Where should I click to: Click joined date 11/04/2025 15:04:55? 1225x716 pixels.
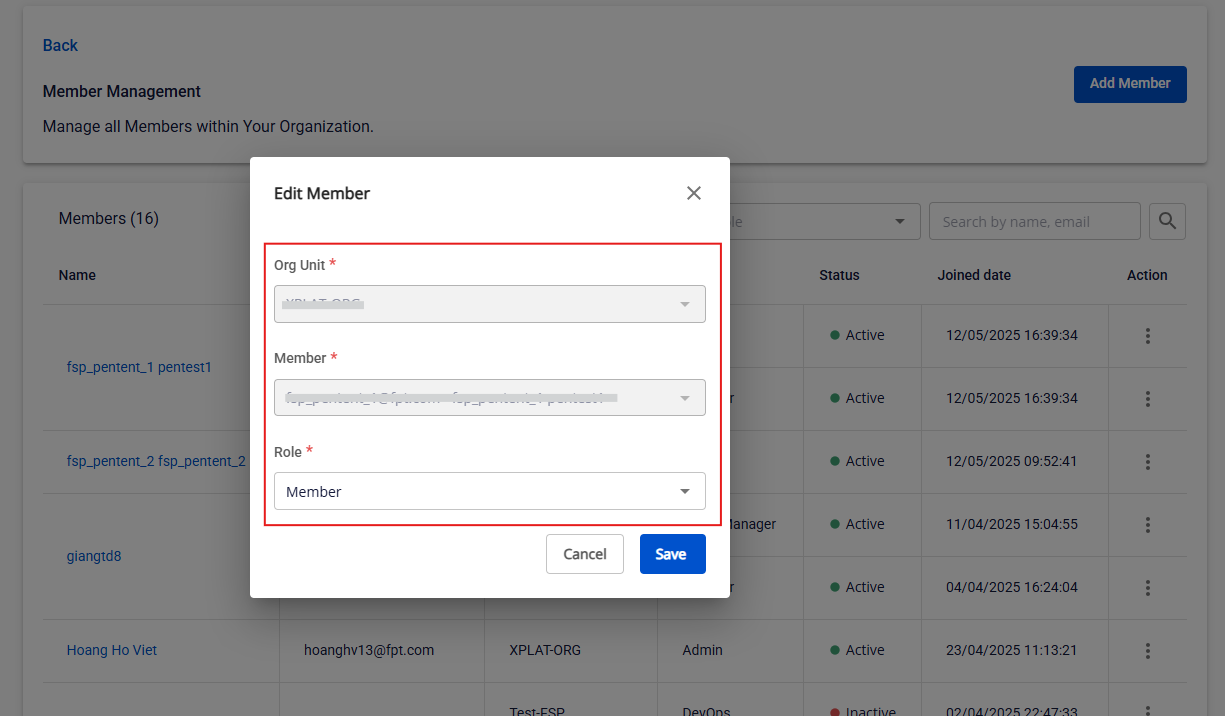pyautogui.click(x=1012, y=524)
